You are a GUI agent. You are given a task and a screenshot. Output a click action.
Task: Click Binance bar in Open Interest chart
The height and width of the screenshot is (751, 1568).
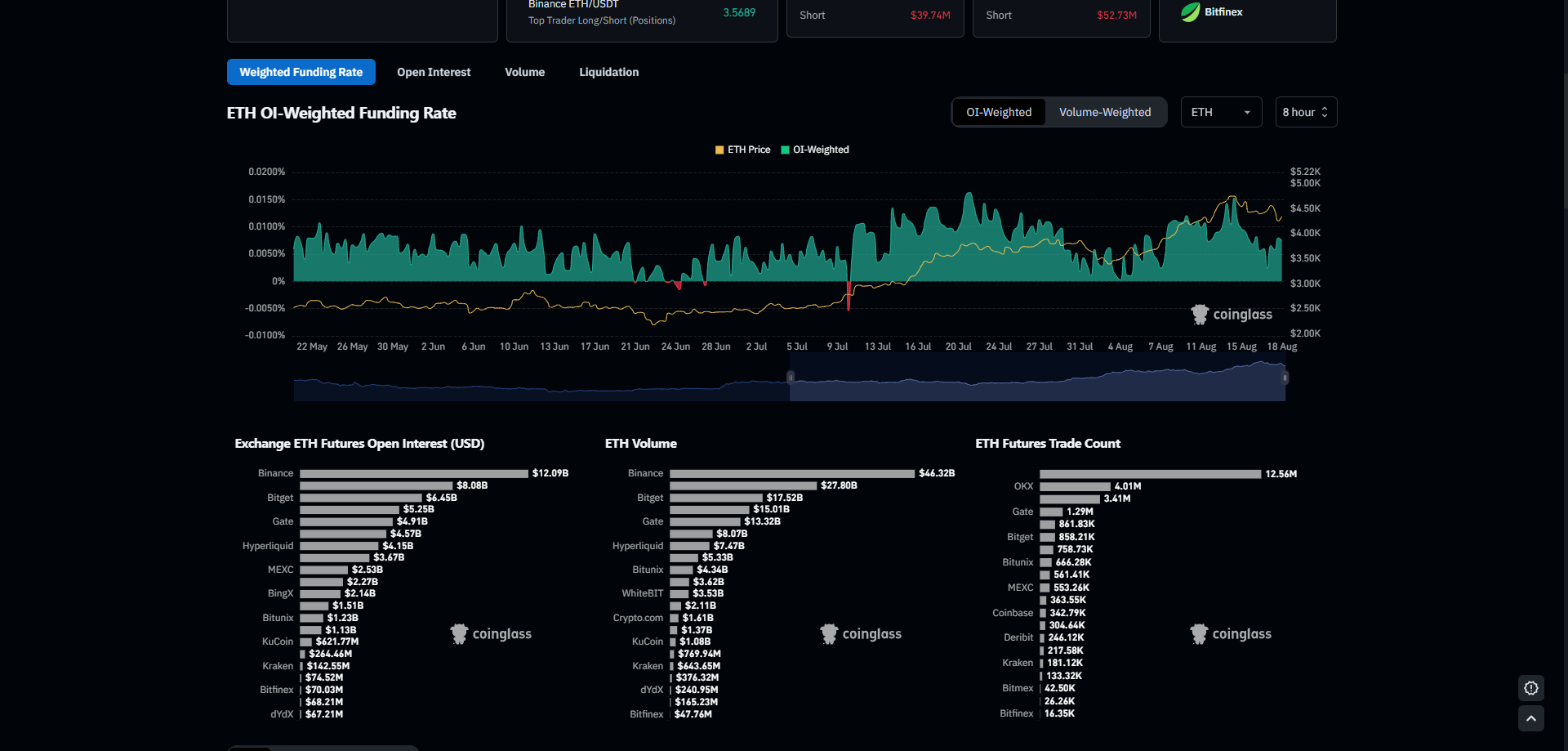coord(413,474)
